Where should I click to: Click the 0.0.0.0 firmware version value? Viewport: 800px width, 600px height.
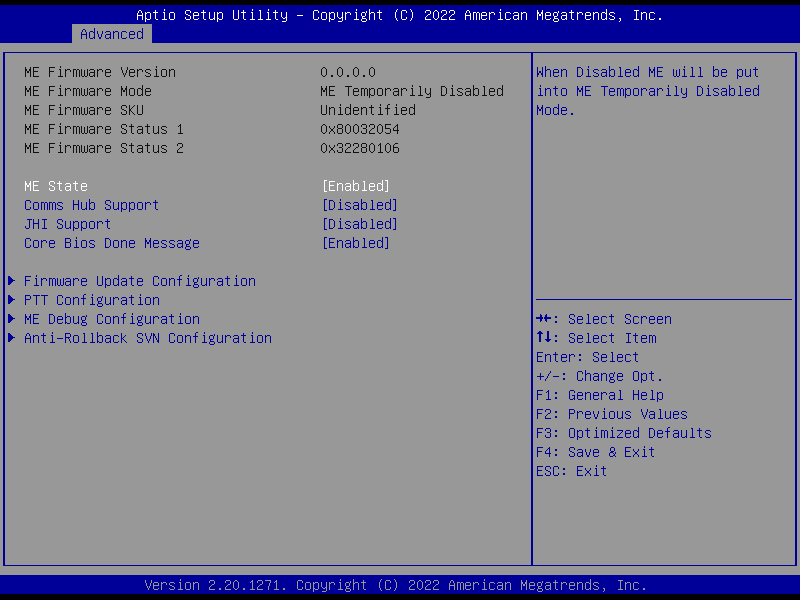coord(348,72)
